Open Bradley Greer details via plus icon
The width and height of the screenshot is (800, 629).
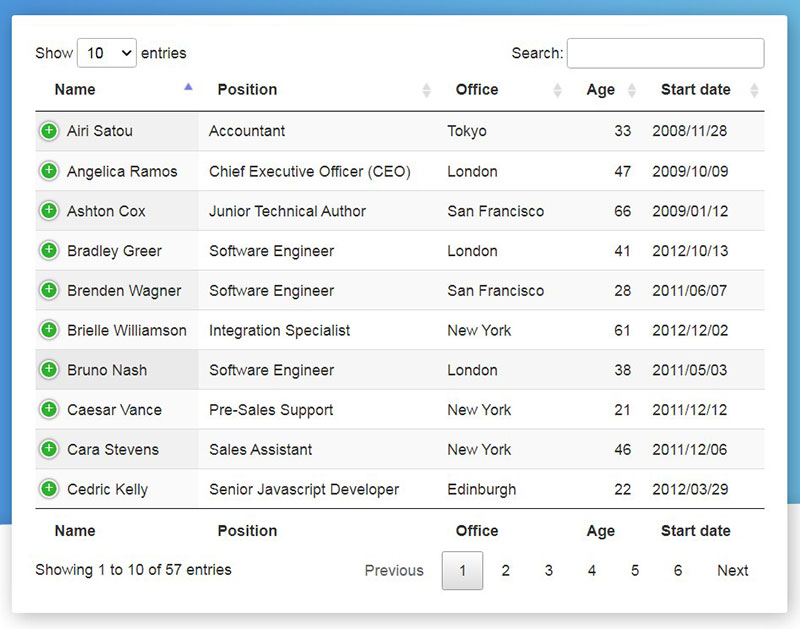pyautogui.click(x=49, y=250)
